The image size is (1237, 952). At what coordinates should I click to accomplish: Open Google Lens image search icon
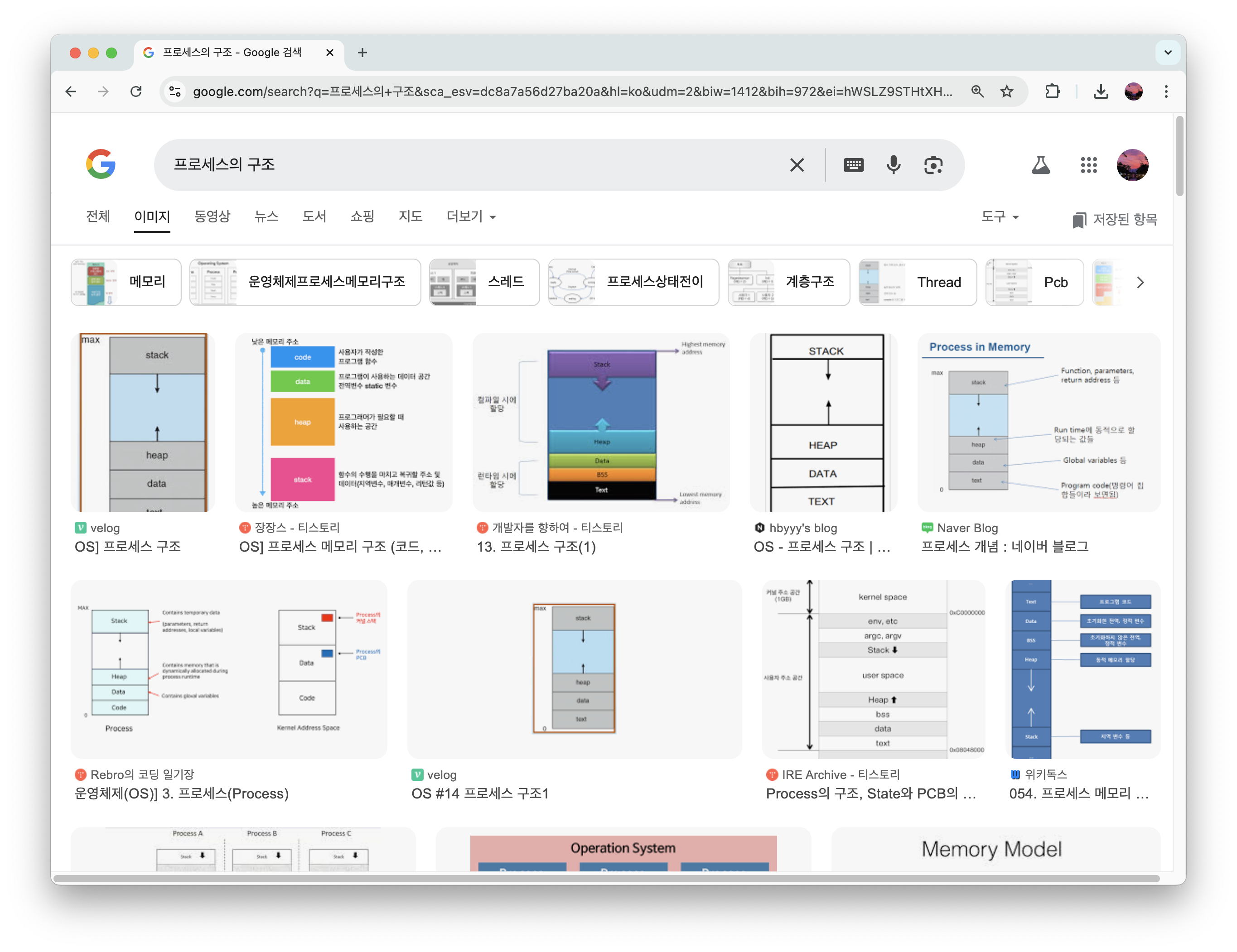(x=933, y=165)
